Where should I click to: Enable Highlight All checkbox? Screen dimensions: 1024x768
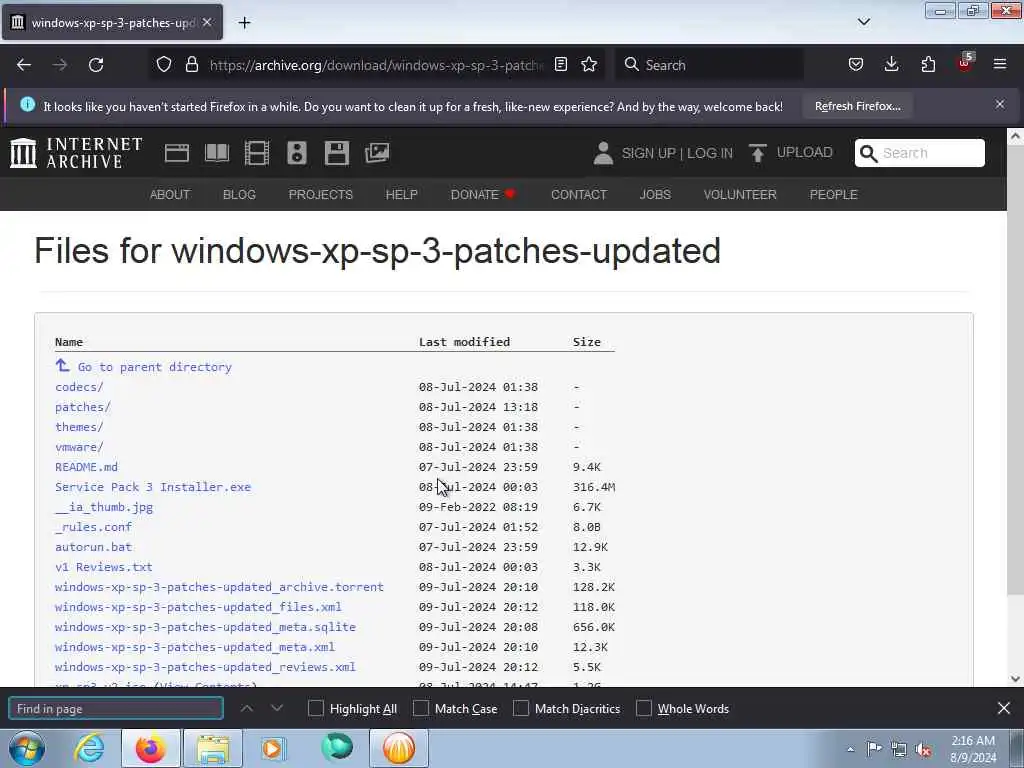point(315,709)
